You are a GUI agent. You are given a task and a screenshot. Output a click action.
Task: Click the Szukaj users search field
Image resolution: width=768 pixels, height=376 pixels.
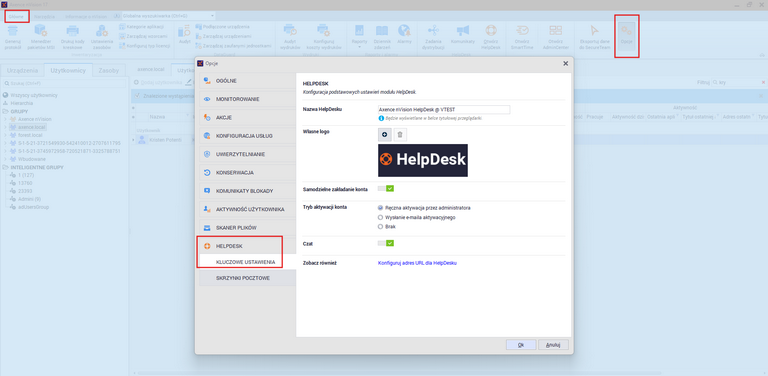[64, 83]
